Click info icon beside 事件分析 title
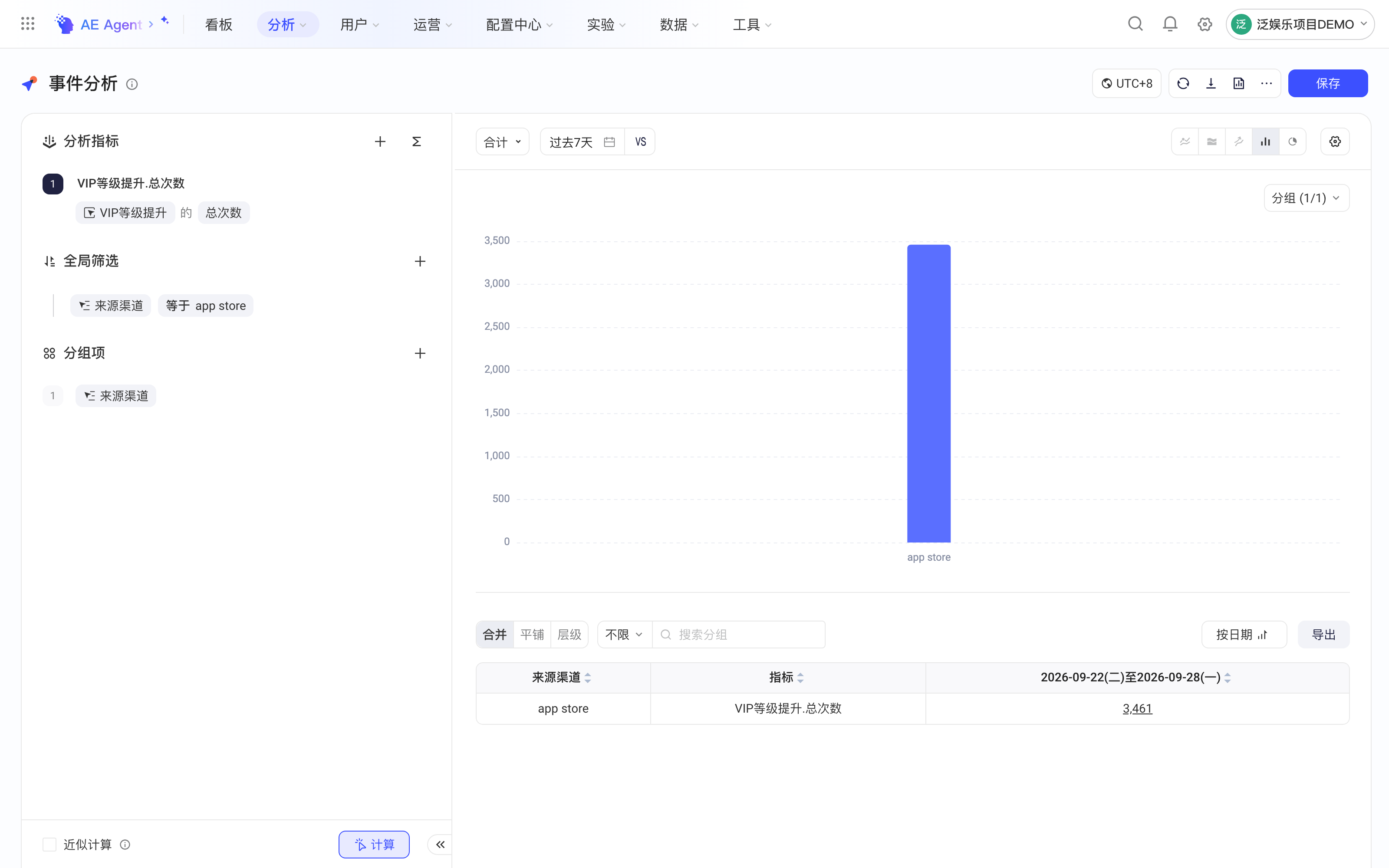Viewport: 1389px width, 868px height. (x=132, y=84)
